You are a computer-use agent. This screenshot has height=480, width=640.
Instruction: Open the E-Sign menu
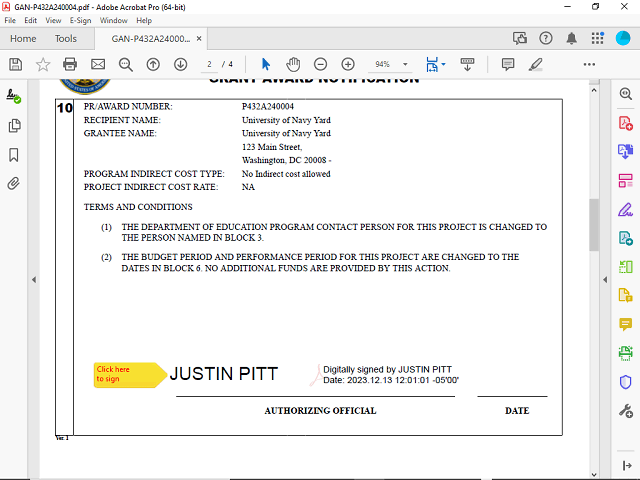pos(80,20)
